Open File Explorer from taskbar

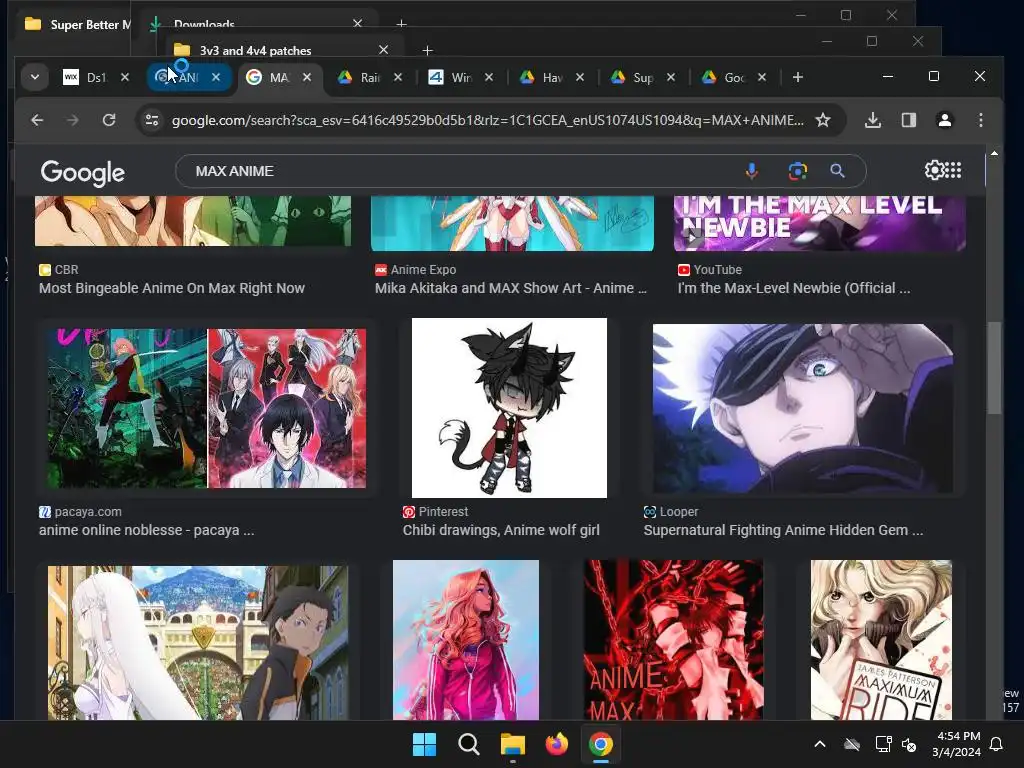click(x=513, y=744)
